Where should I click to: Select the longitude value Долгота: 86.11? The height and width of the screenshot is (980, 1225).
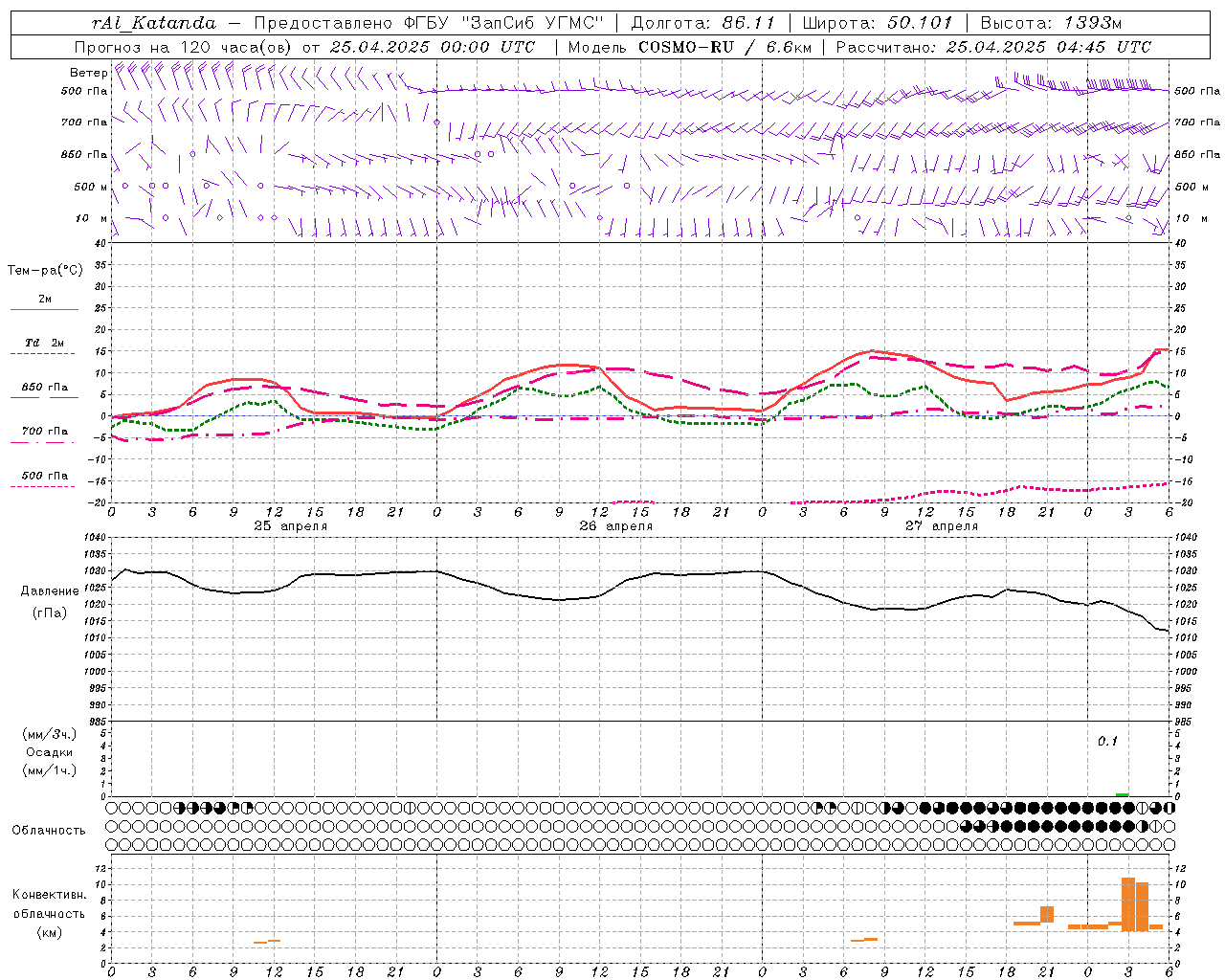(702, 23)
